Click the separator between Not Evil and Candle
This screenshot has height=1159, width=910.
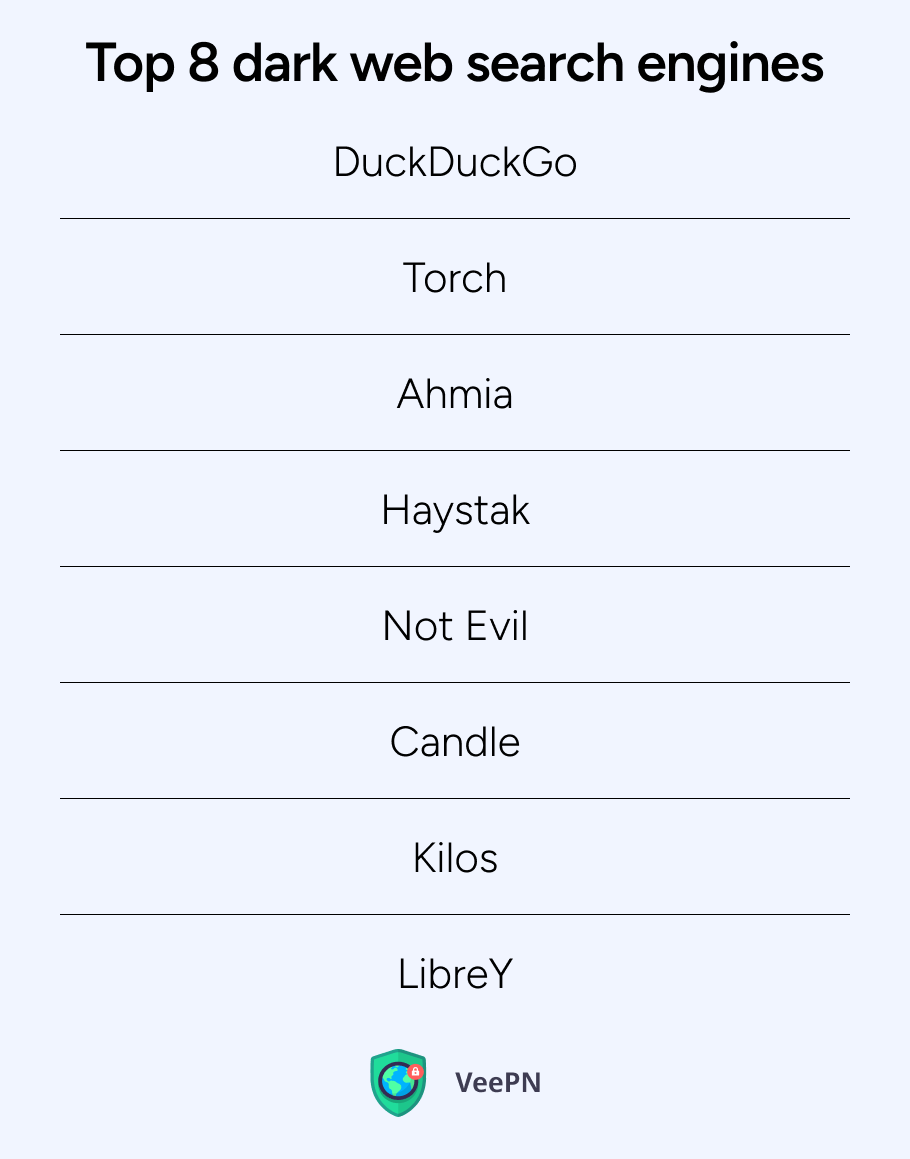[x=455, y=682]
